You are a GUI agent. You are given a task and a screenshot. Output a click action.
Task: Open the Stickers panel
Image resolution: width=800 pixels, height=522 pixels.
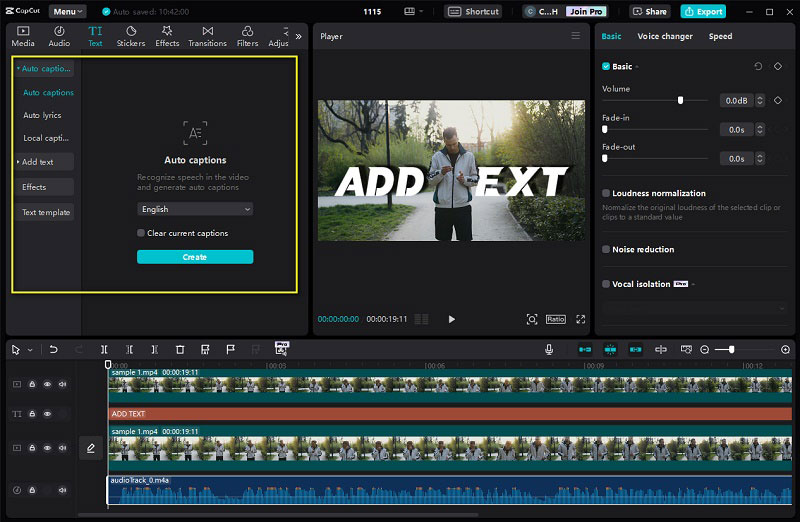click(x=131, y=37)
